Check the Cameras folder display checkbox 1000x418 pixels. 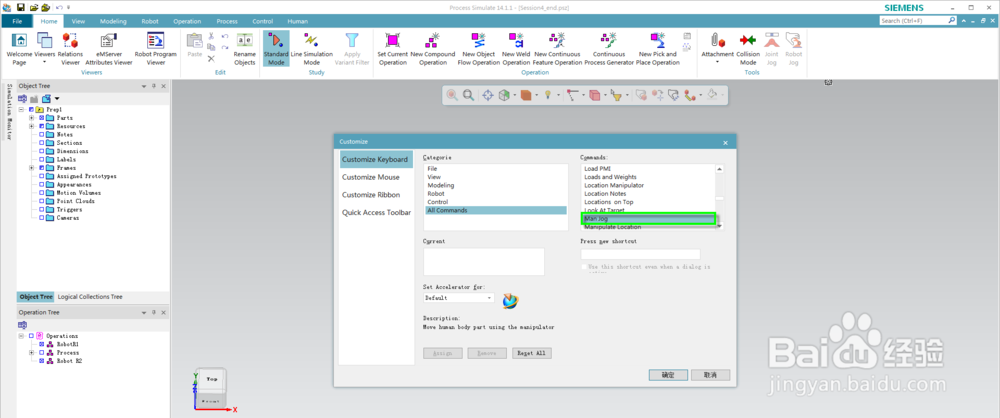41,218
